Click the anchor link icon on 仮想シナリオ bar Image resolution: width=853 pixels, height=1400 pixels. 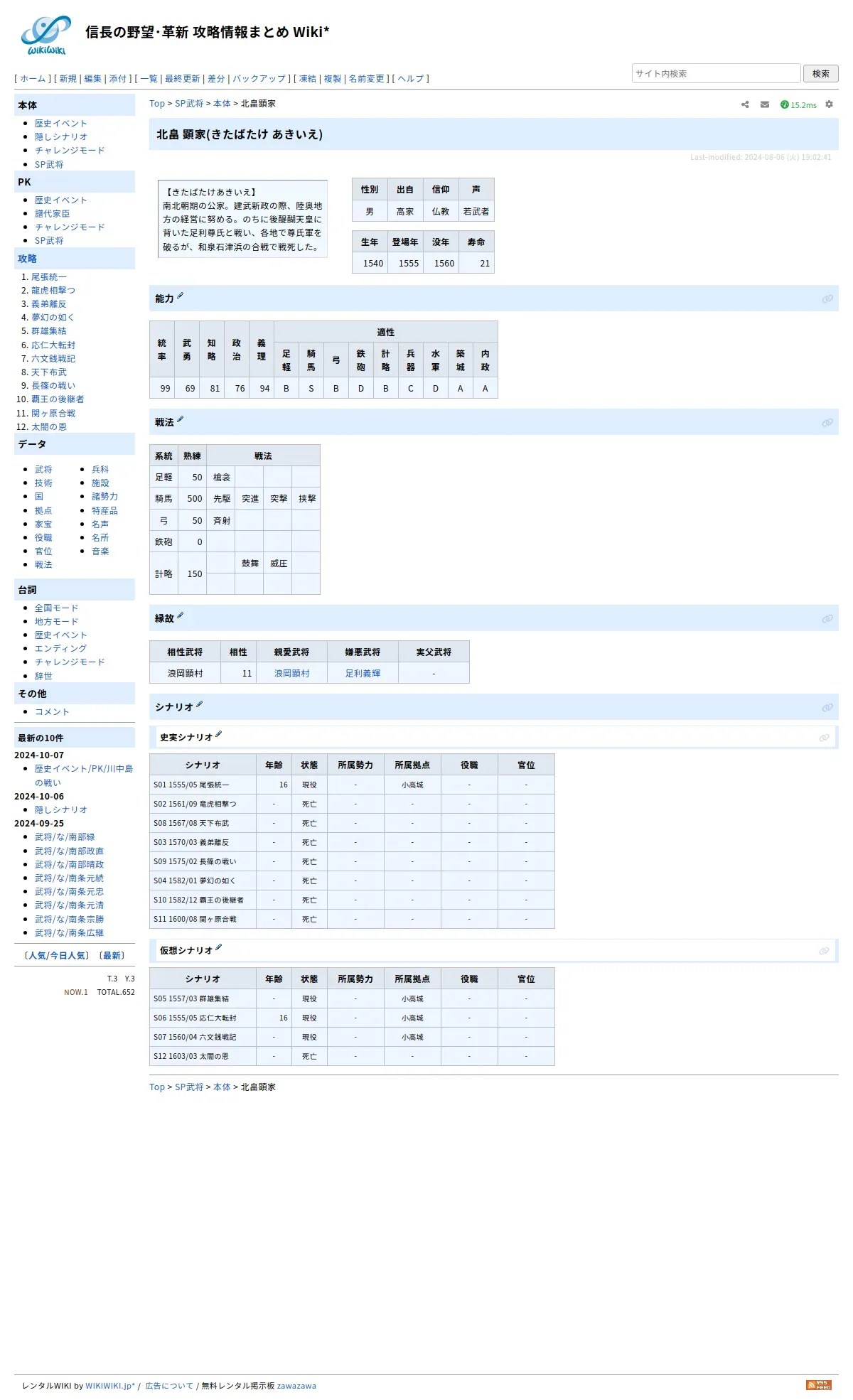click(x=824, y=951)
